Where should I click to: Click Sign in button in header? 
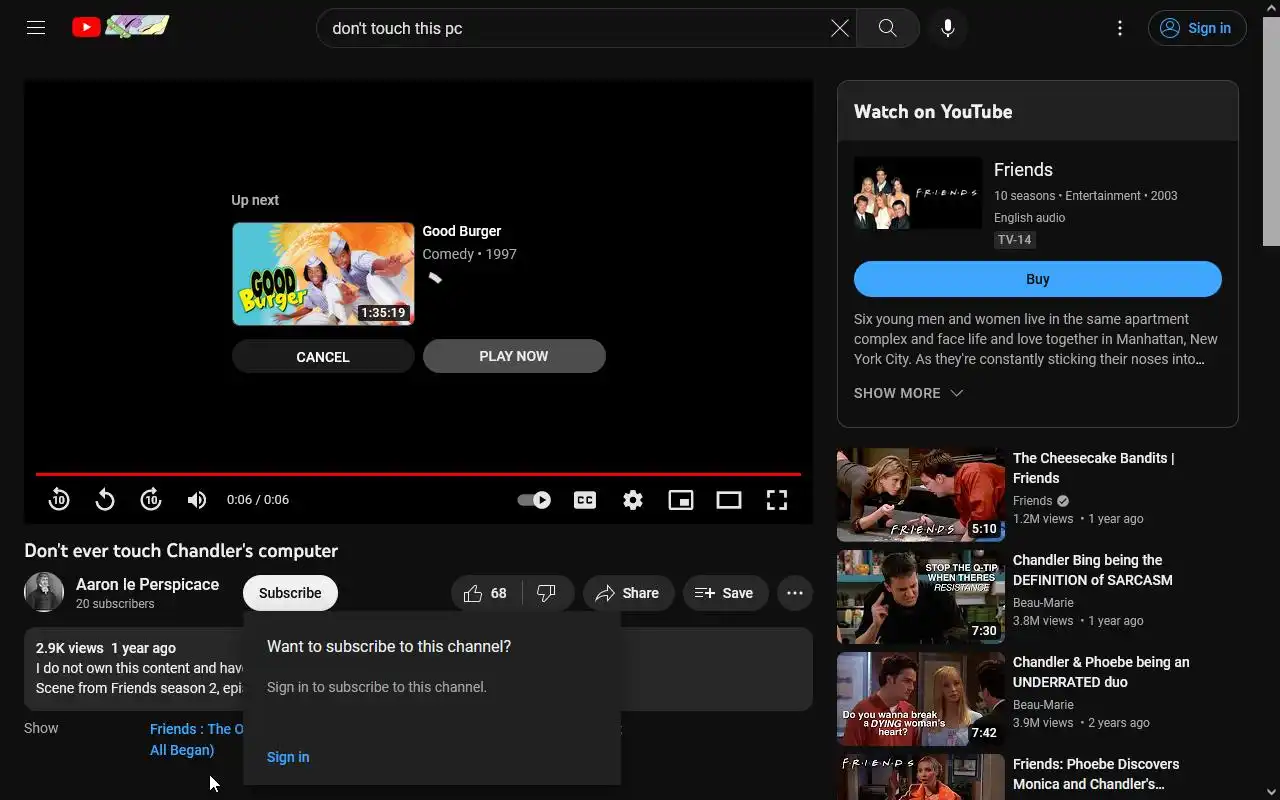point(1197,28)
